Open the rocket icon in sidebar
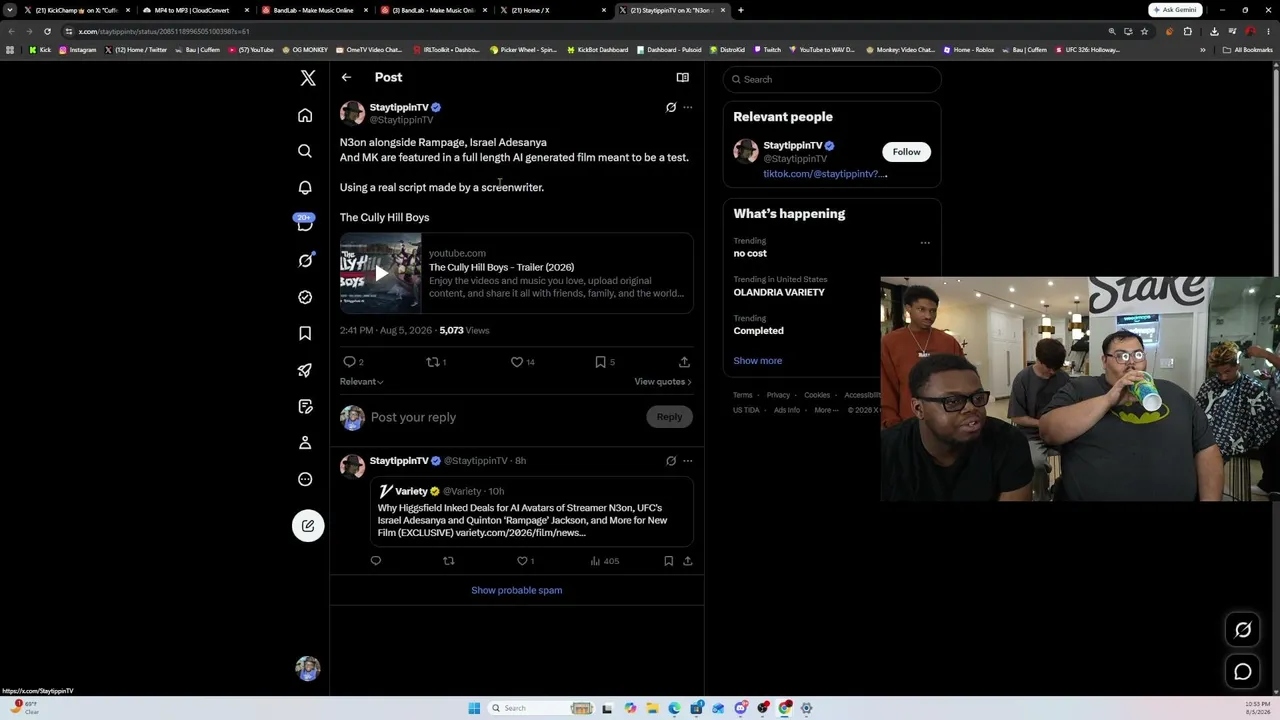Screen dimensions: 1280x720 click(x=305, y=370)
